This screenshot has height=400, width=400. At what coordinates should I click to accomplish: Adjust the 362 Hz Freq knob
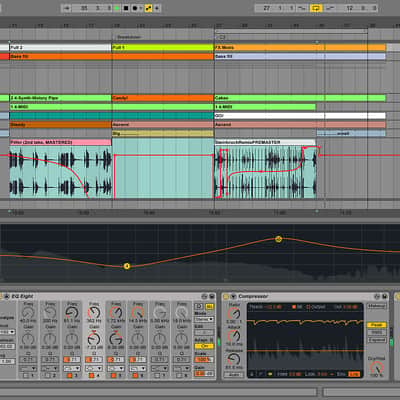point(94,313)
